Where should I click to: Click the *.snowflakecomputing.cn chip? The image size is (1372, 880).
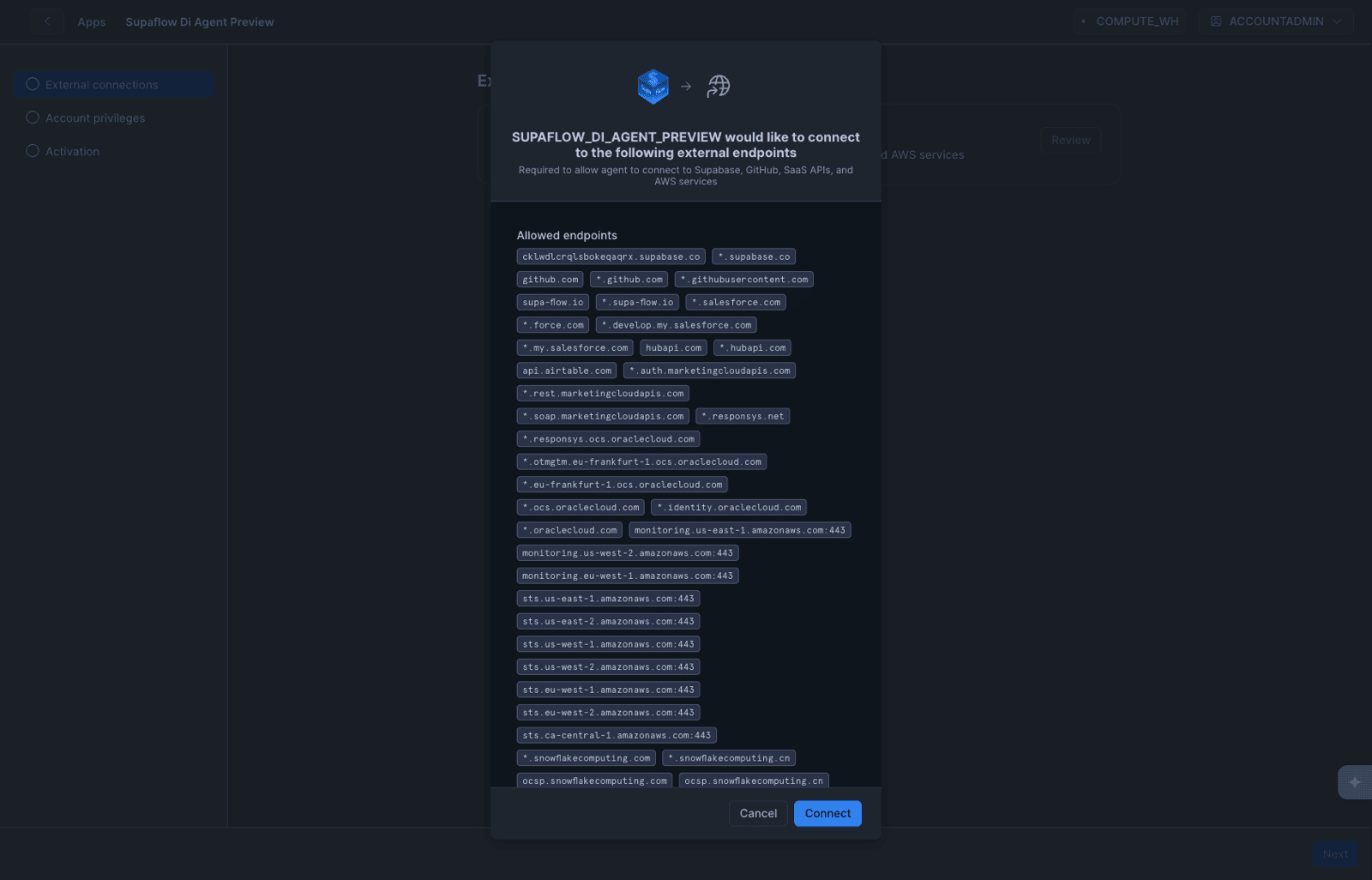coord(729,758)
